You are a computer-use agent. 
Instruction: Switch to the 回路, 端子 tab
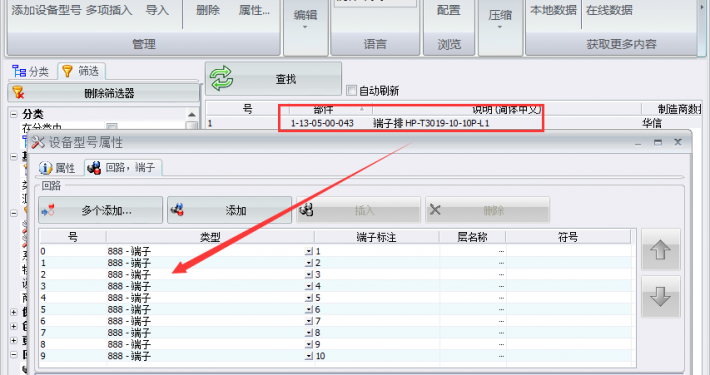pos(122,168)
